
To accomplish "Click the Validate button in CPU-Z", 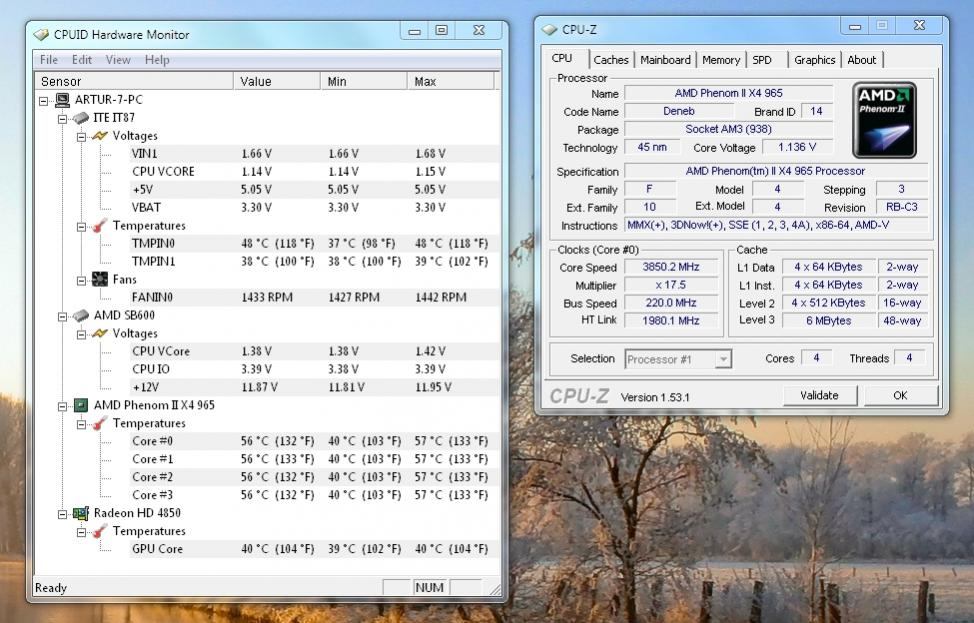I will [819, 396].
